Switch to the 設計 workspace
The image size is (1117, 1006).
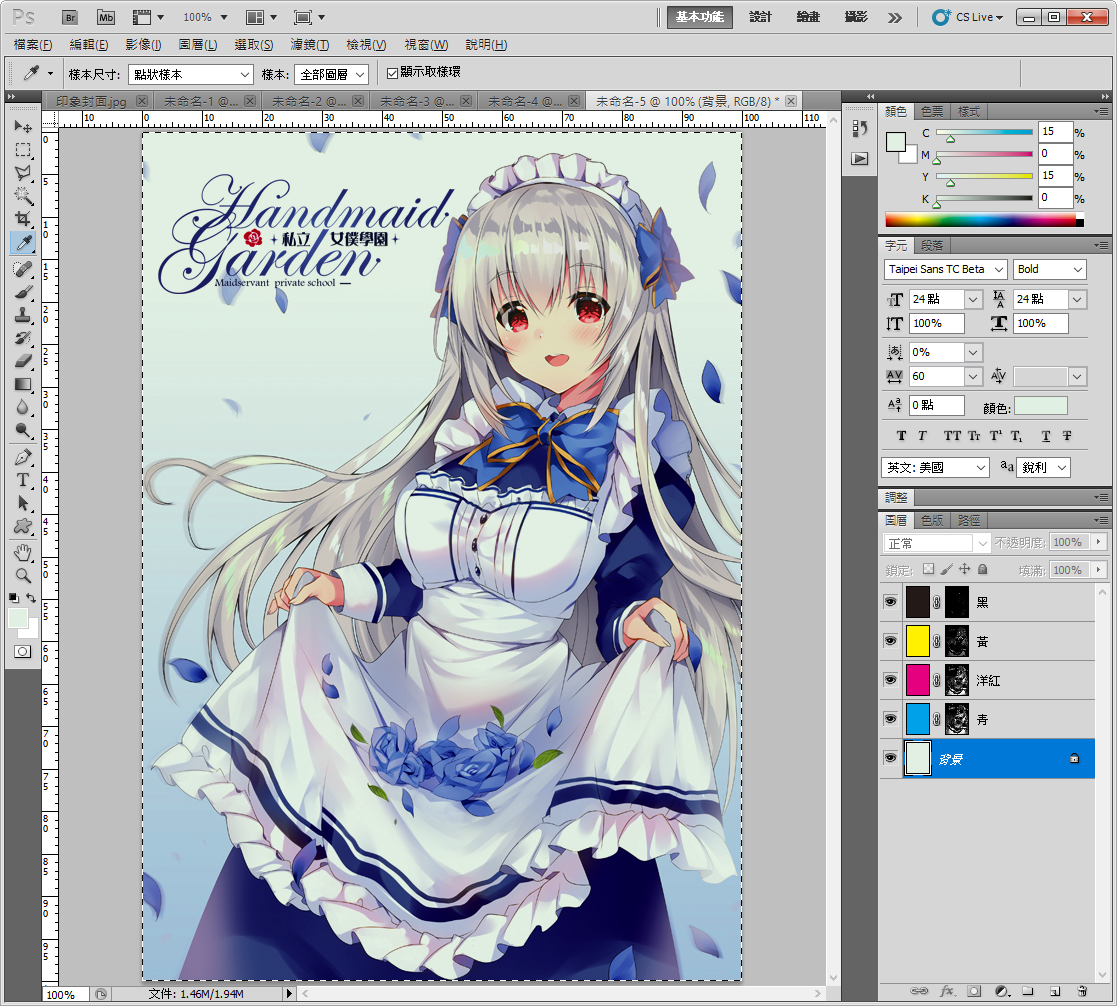click(x=760, y=17)
